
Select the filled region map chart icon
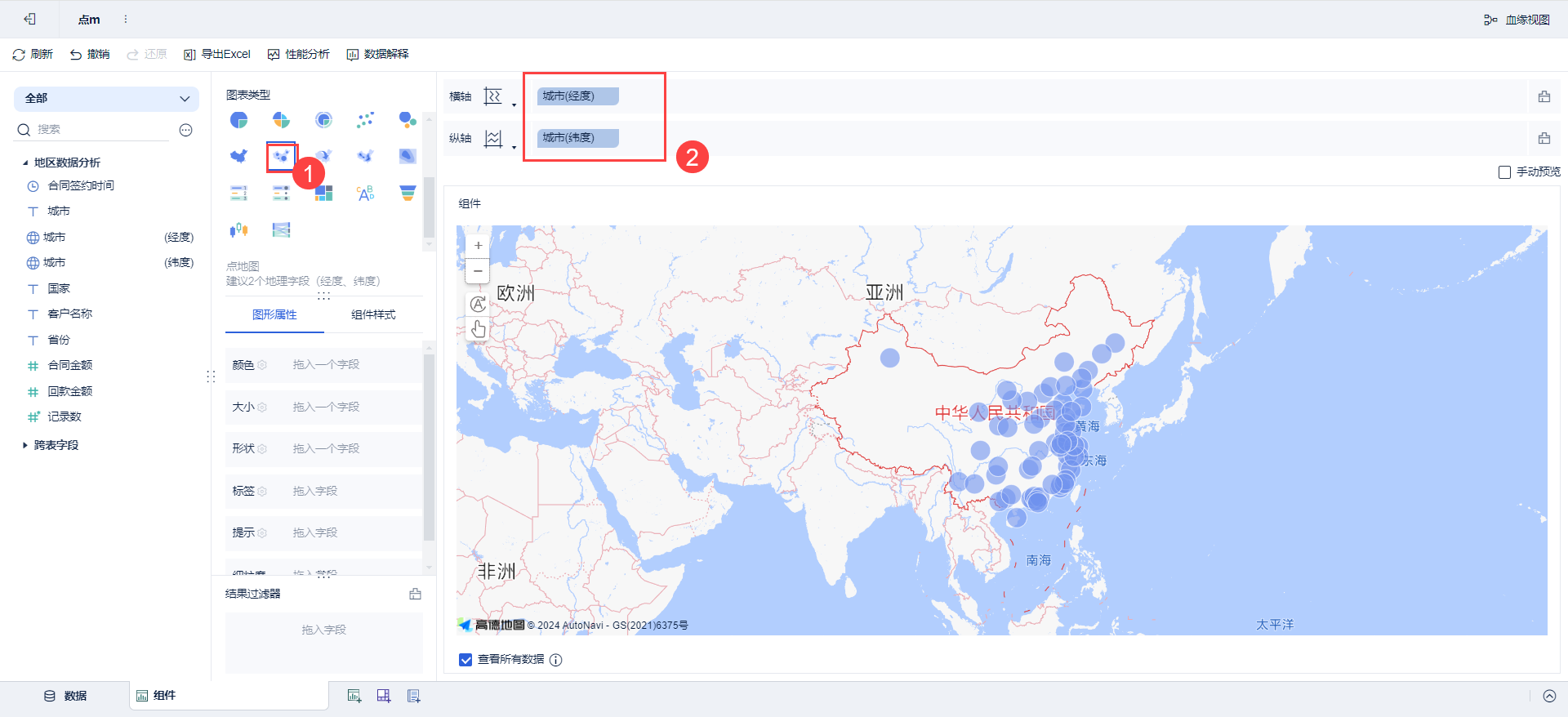238,156
